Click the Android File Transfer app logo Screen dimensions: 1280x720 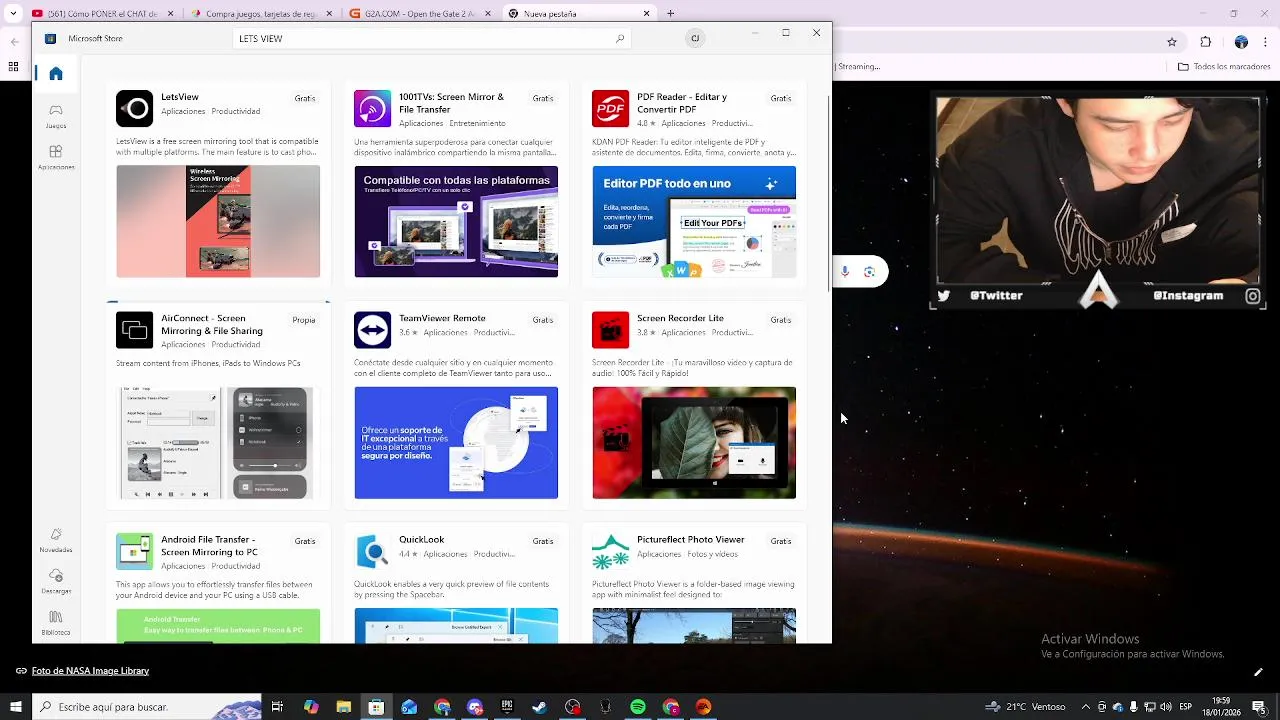(135, 550)
